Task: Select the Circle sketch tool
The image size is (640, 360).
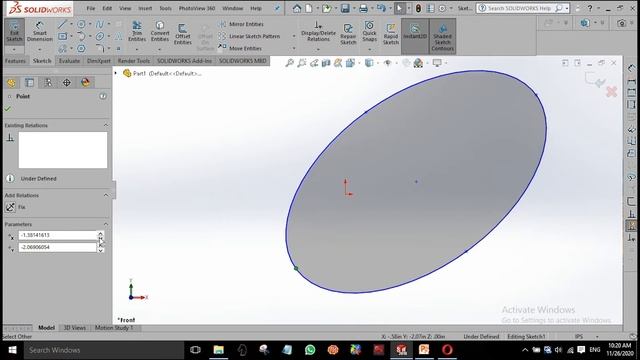Action: (81, 24)
